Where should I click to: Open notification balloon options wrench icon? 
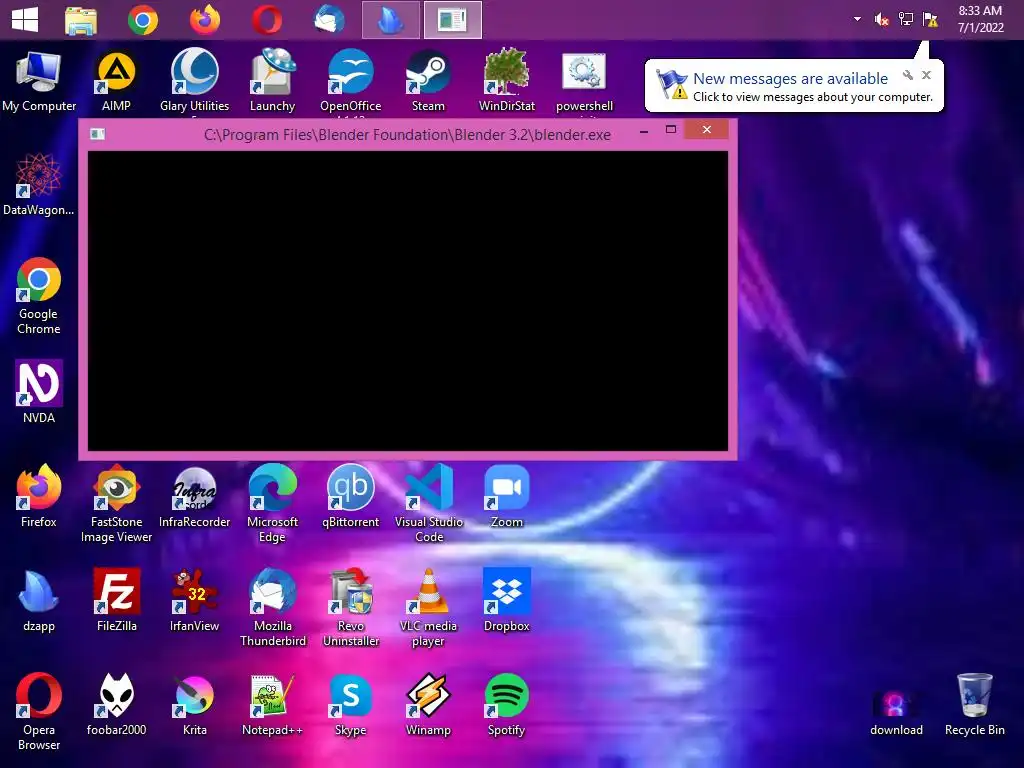click(908, 75)
